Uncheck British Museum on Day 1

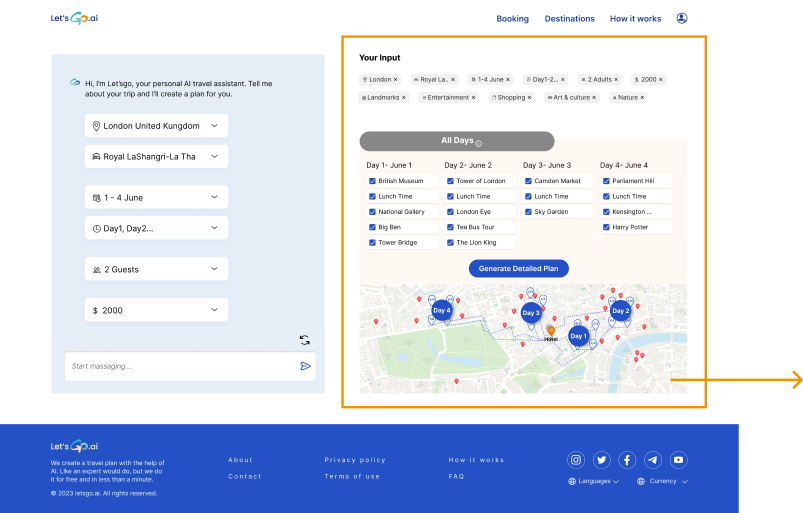372,181
